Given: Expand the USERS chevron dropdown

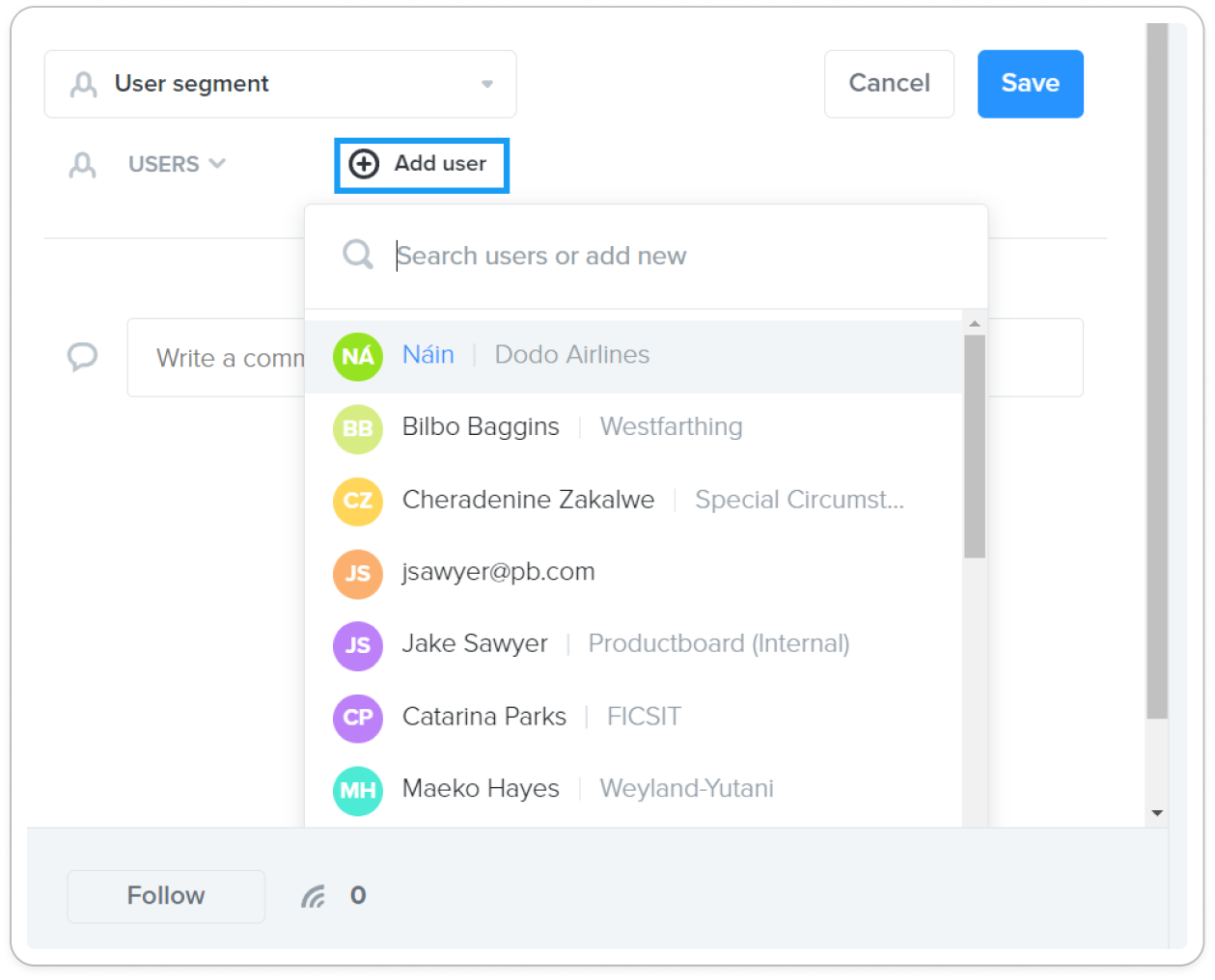Looking at the screenshot, I should tap(217, 163).
